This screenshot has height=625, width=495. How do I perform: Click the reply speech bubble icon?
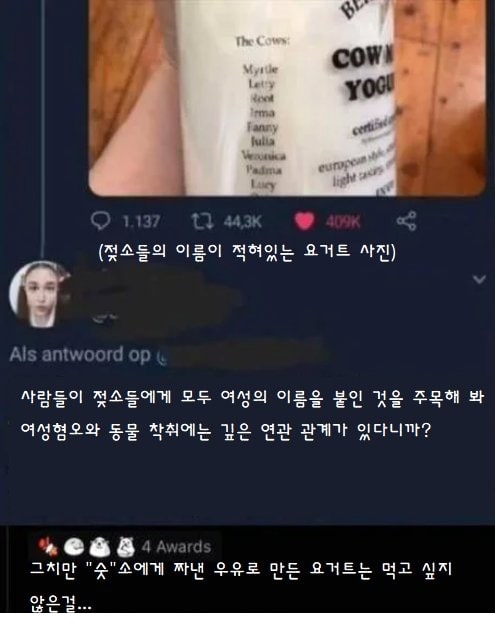tap(100, 221)
